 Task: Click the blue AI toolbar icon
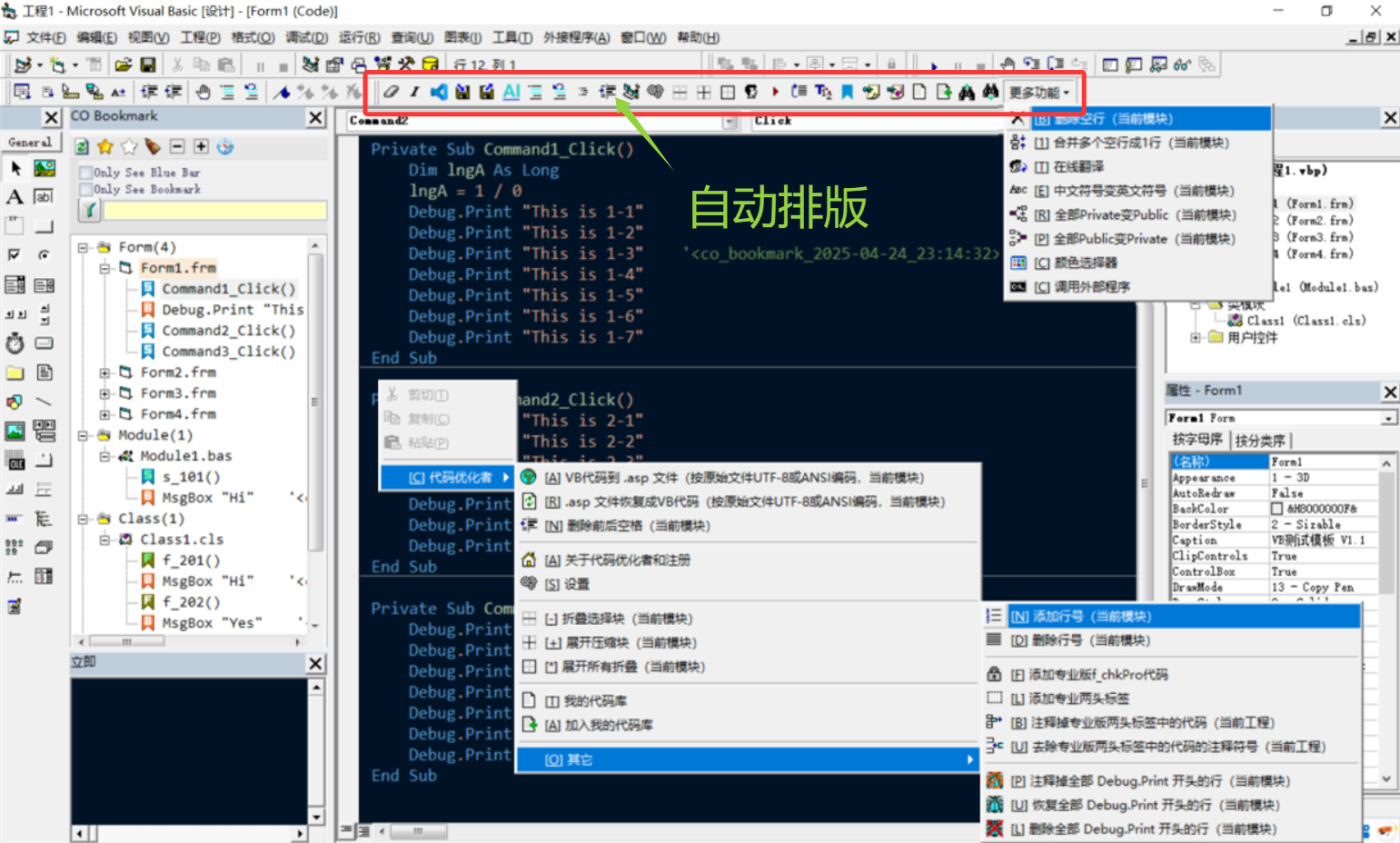511,92
